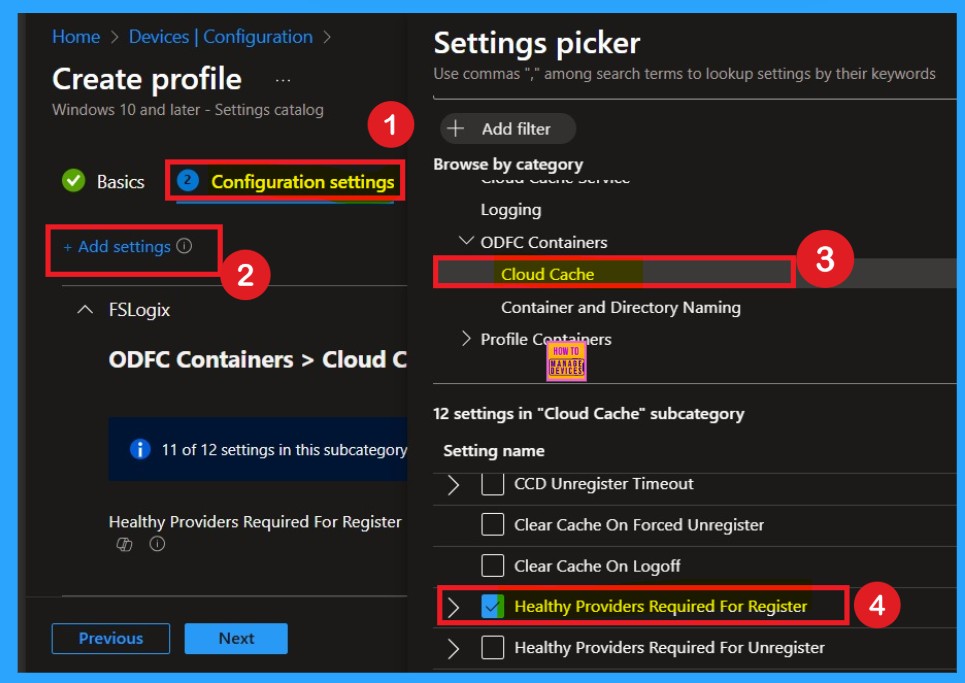The width and height of the screenshot is (965, 683).
Task: Switch to the Configuration settings tab
Action: click(x=301, y=182)
